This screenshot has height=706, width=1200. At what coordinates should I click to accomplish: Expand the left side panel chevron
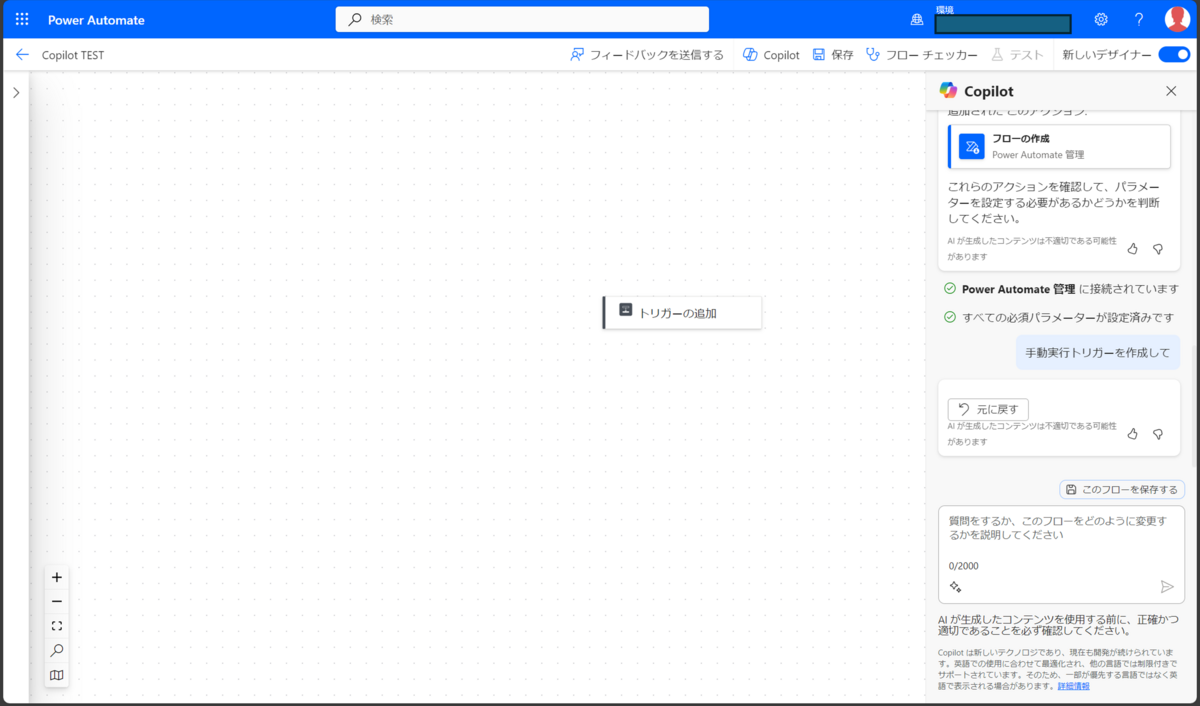pos(15,92)
